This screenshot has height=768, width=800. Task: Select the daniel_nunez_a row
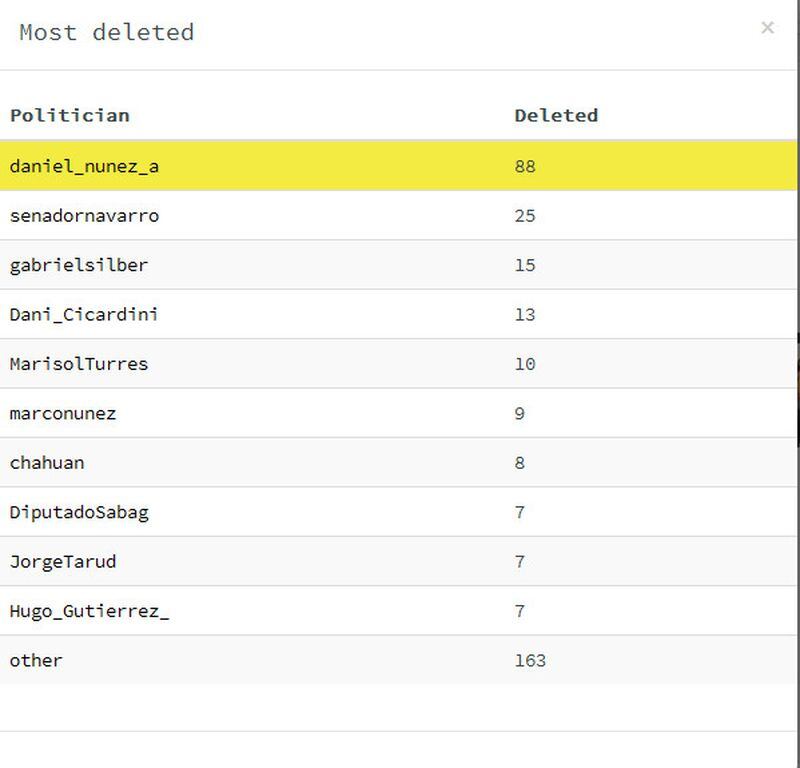click(x=398, y=166)
